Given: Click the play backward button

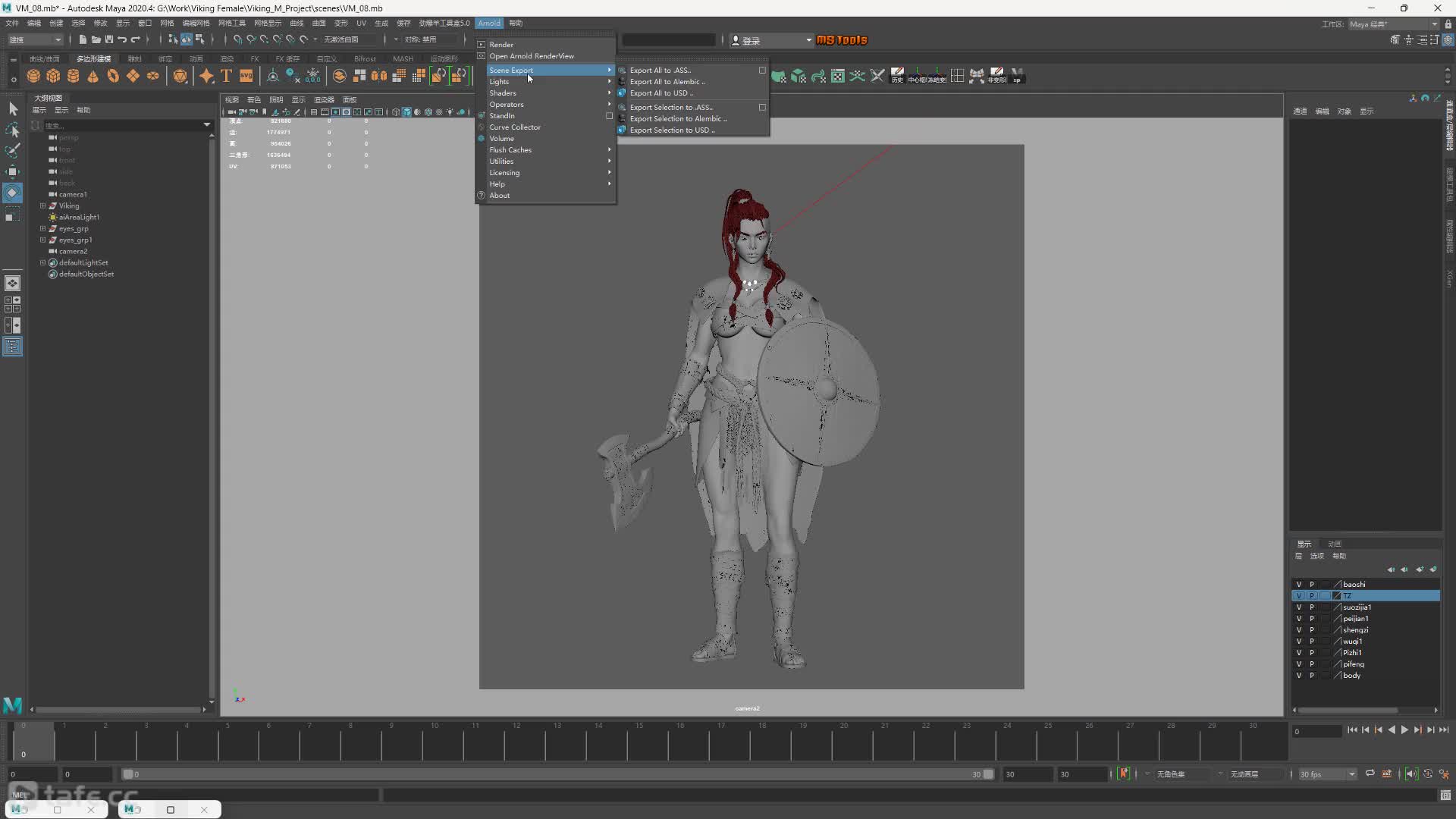Looking at the screenshot, I should pyautogui.click(x=1392, y=730).
